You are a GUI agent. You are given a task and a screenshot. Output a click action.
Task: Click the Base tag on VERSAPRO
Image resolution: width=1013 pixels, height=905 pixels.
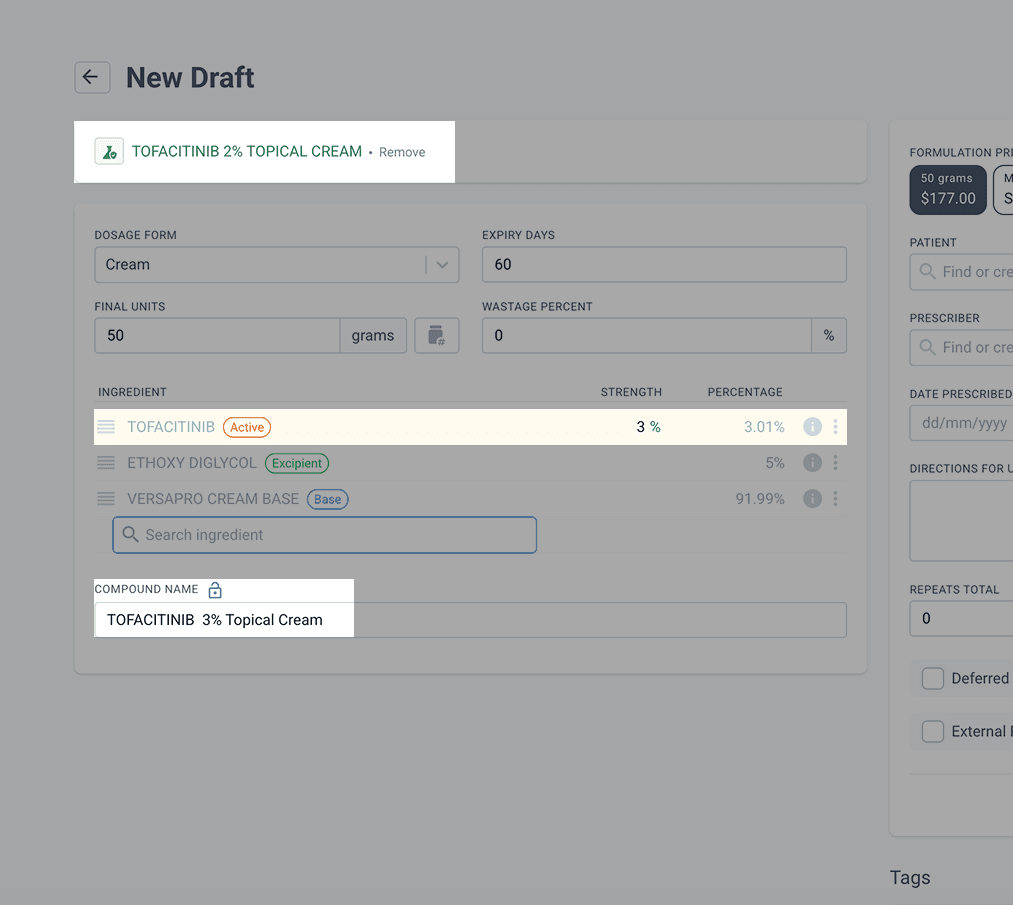pyautogui.click(x=328, y=499)
